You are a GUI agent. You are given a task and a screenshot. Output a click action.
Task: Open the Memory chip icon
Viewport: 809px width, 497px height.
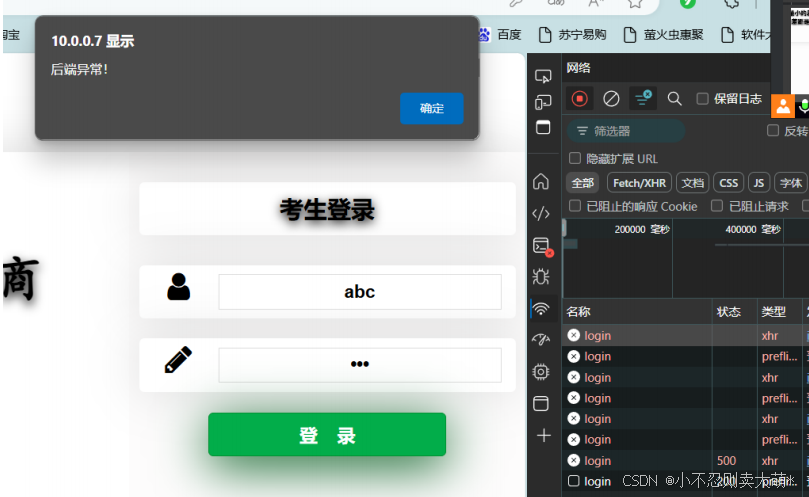coord(541,372)
